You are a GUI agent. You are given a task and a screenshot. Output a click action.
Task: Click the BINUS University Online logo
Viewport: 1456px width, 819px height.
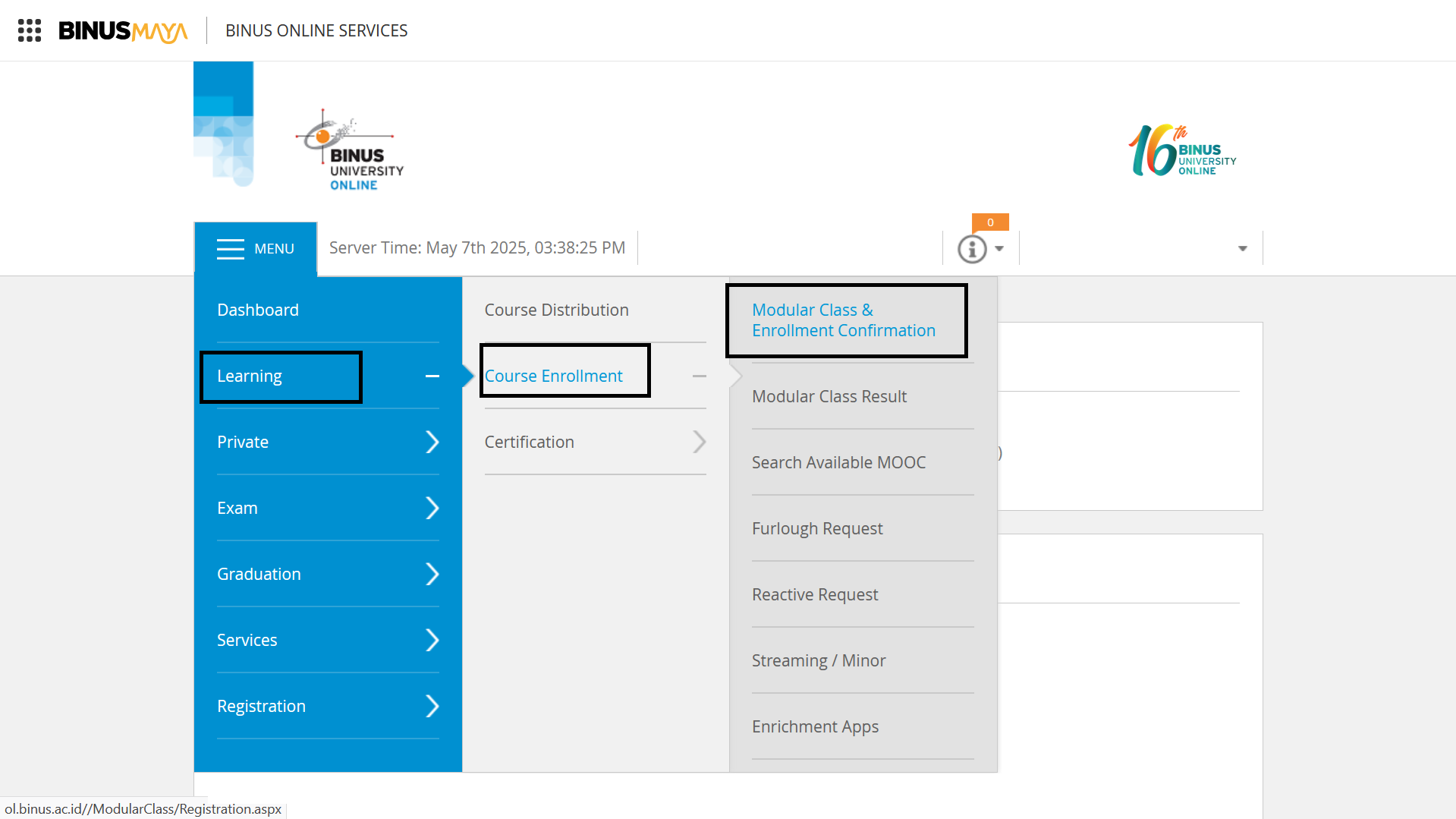pyautogui.click(x=348, y=149)
